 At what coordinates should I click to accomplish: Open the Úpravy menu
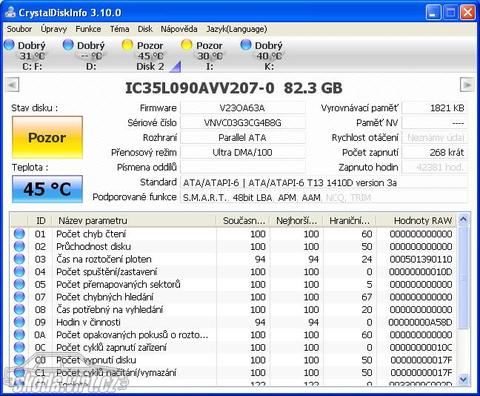(54, 29)
